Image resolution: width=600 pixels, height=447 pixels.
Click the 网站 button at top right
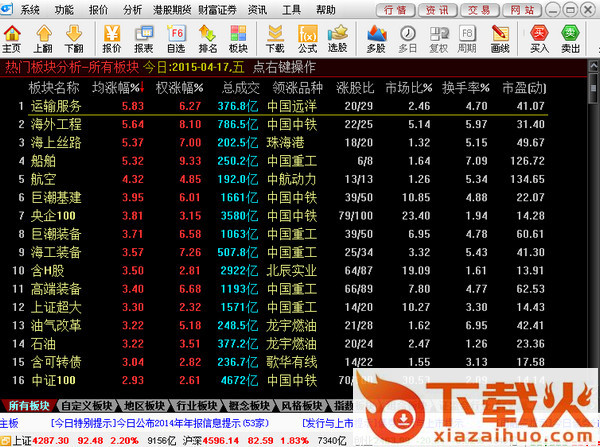point(522,10)
